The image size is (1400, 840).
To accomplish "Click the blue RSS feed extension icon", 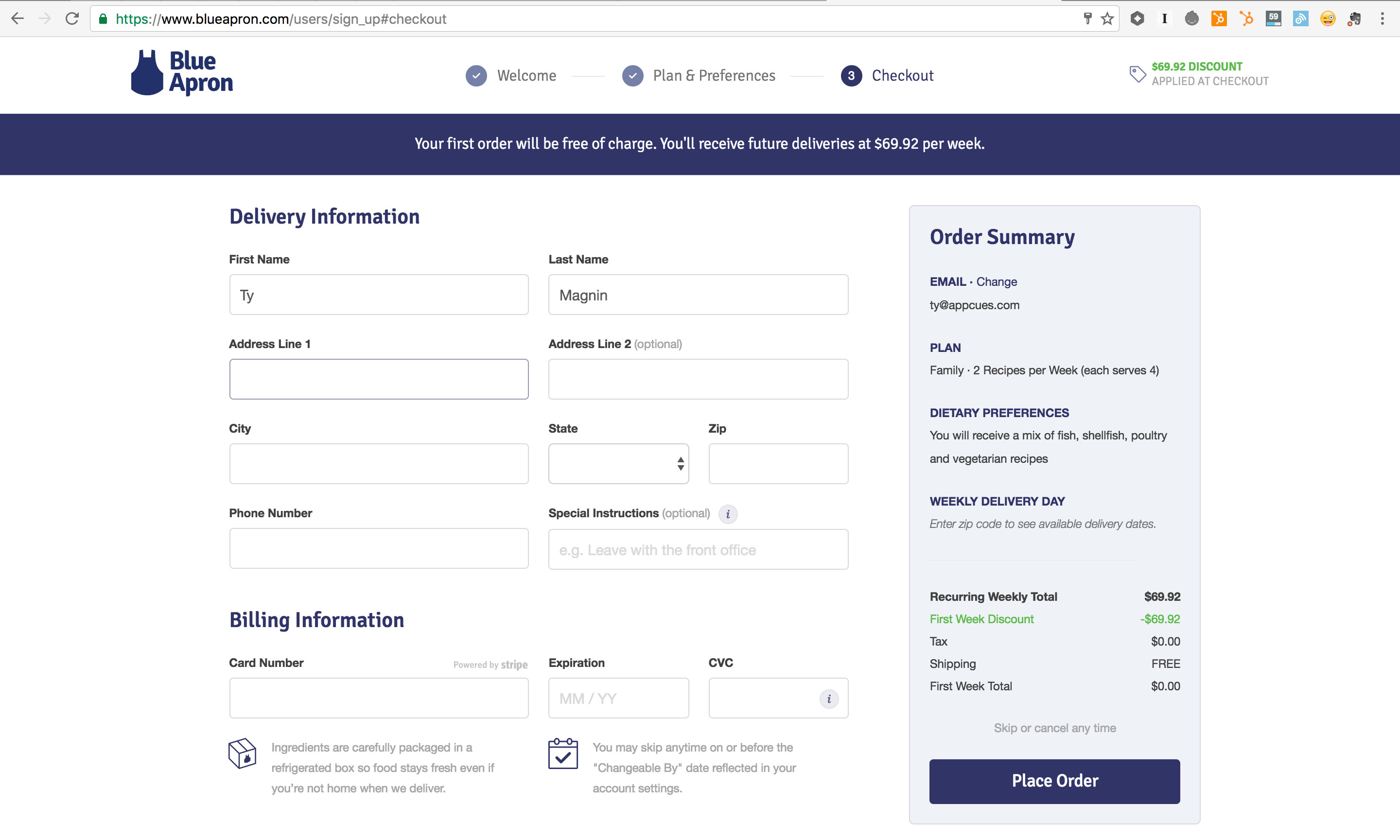I will (1300, 18).
